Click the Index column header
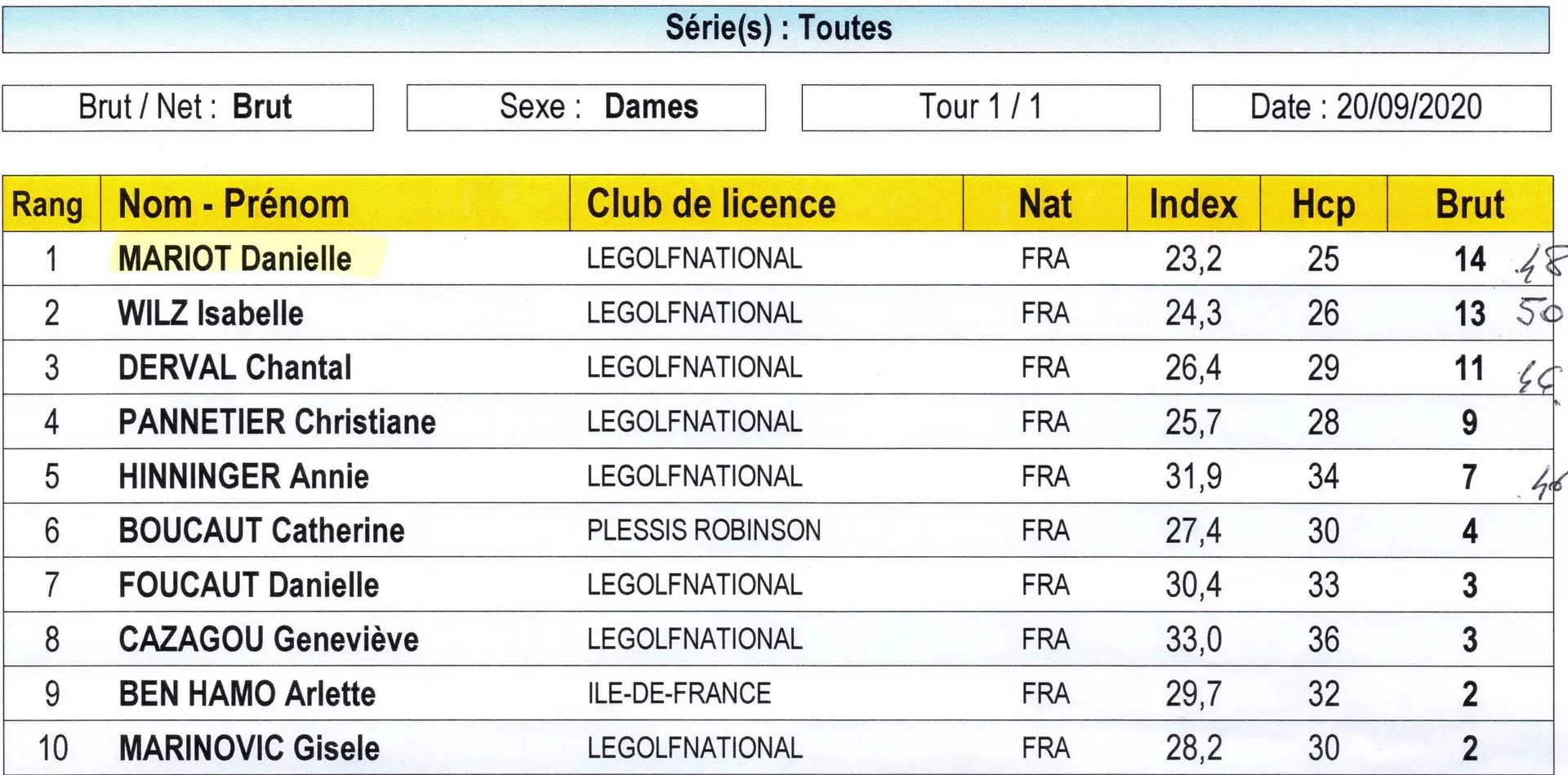Viewport: 1568px width, 775px height. click(x=1193, y=204)
